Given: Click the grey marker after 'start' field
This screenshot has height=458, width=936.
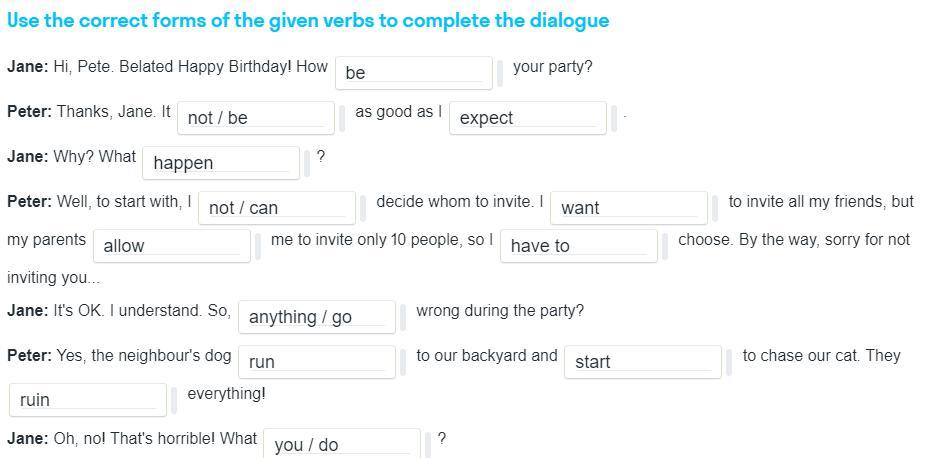Looking at the screenshot, I should click(x=730, y=362).
